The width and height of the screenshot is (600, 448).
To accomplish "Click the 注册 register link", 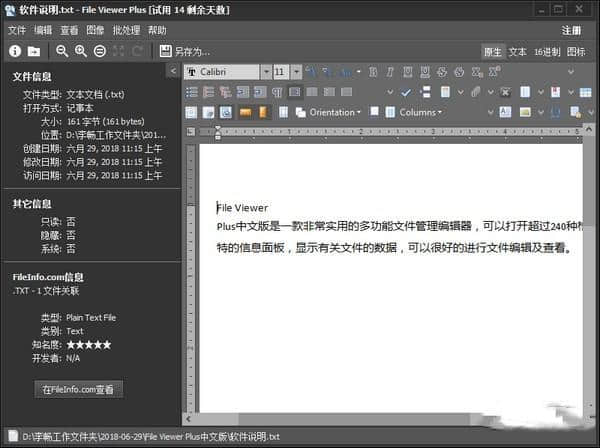I will tap(571, 30).
